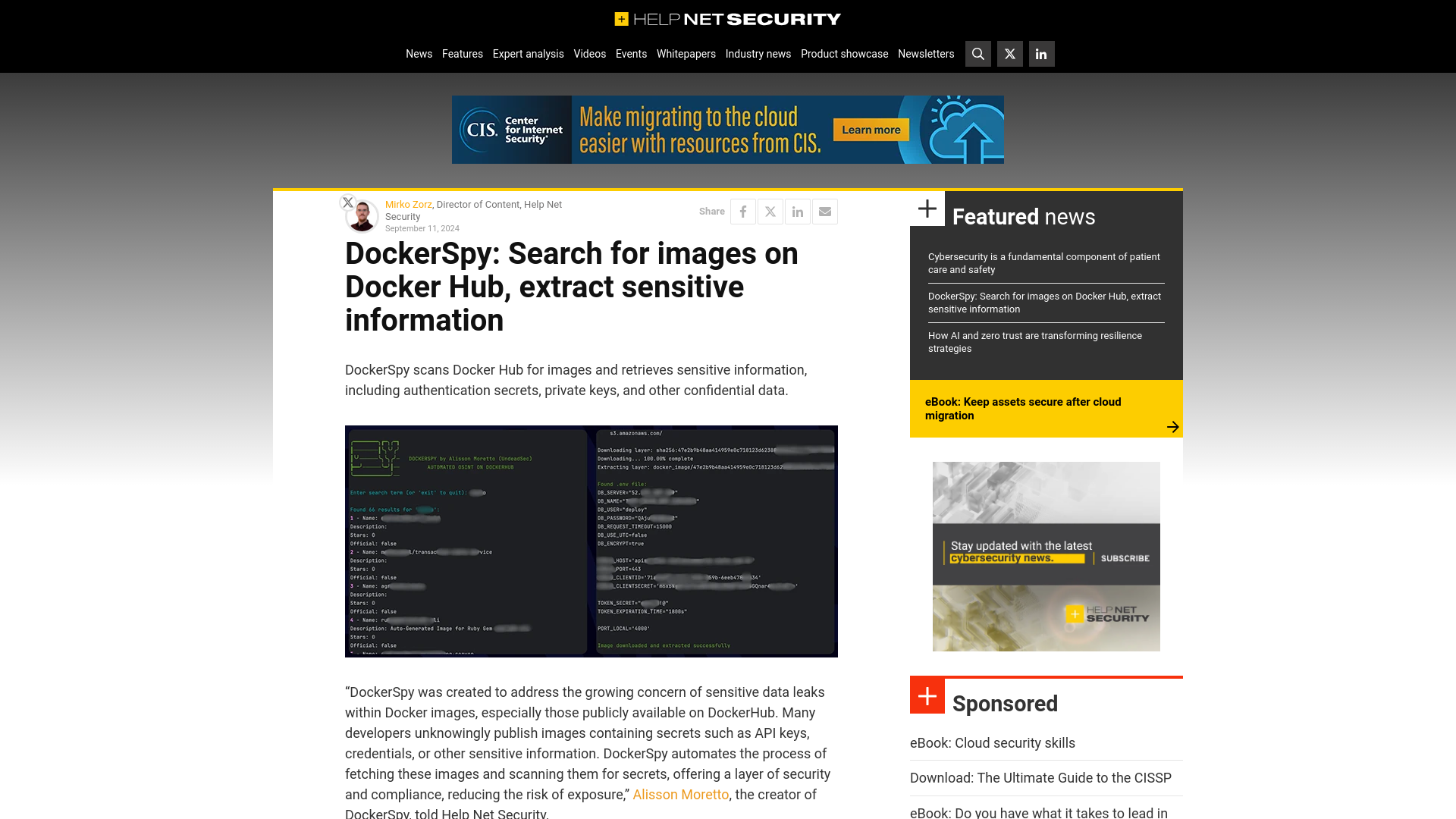Click the Featured news plus icon
1456x819 pixels.
tap(927, 209)
